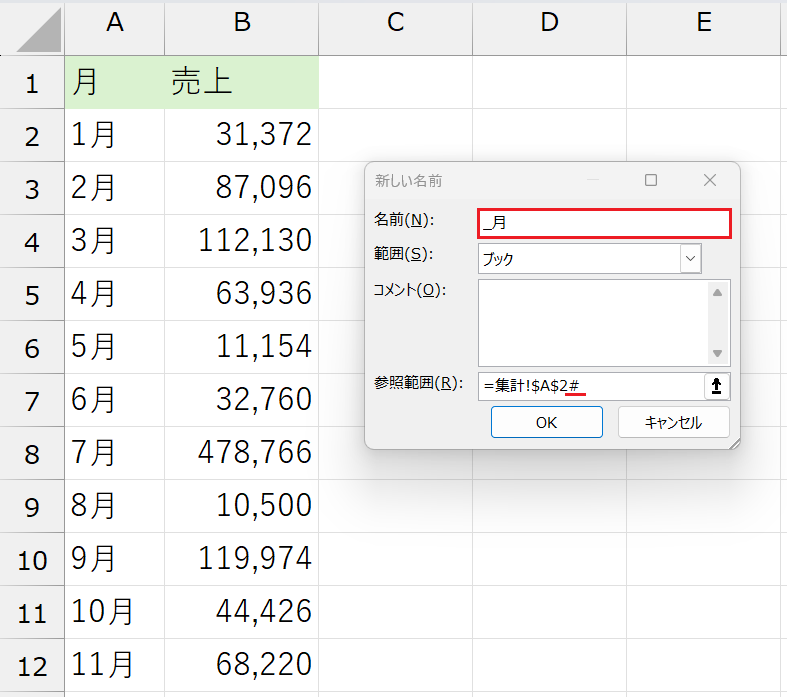Select the sales value 478,766

point(241,453)
